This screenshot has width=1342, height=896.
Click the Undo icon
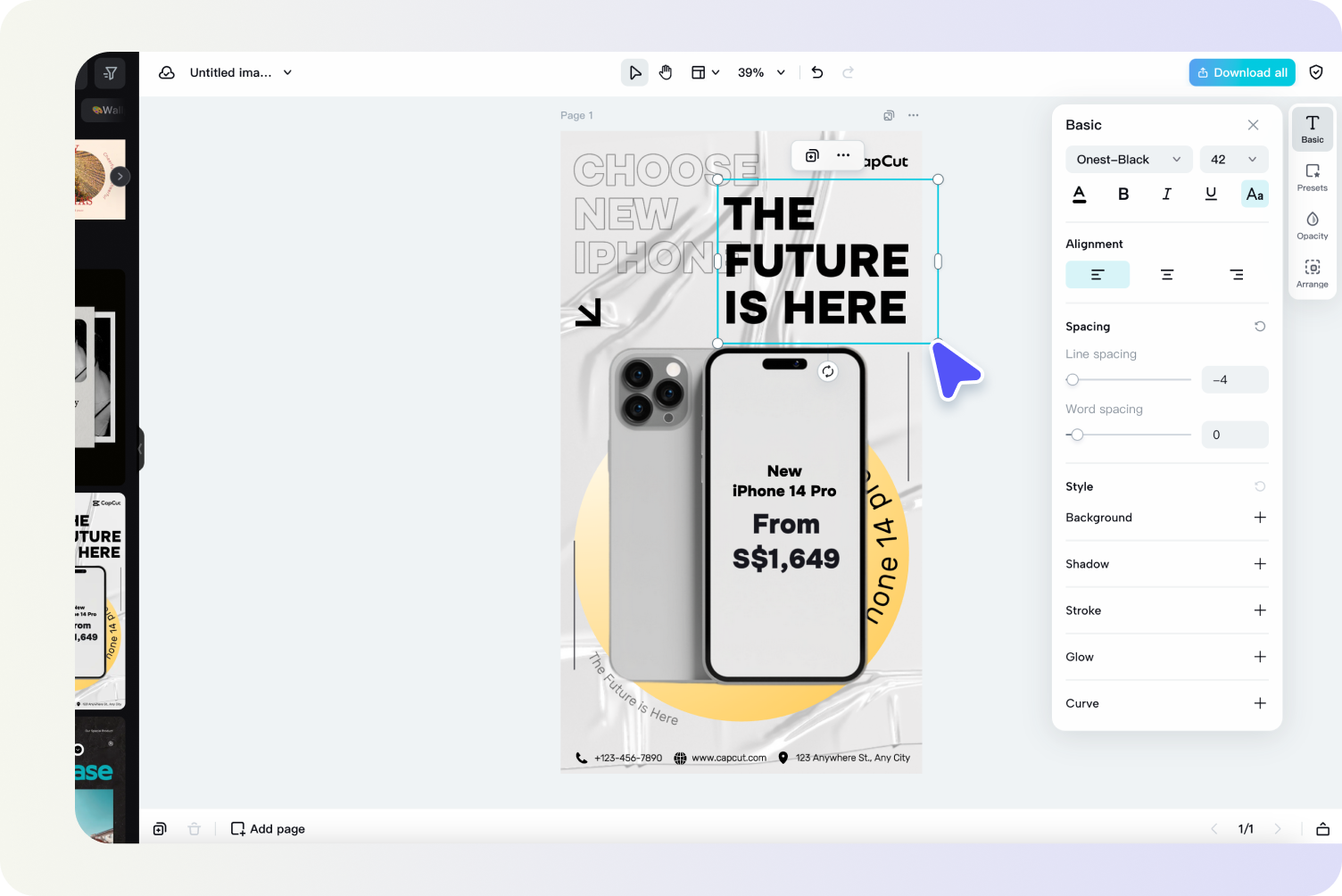pos(816,72)
